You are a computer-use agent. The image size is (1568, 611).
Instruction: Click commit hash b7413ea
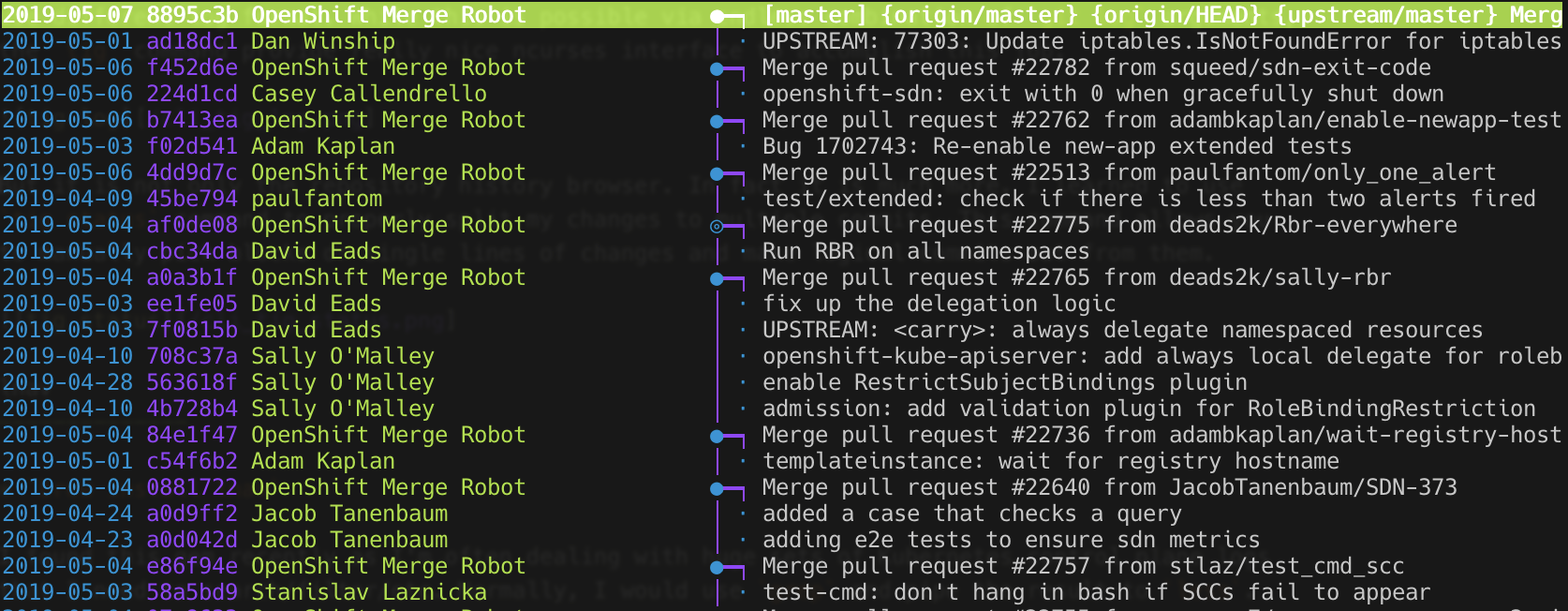192,120
